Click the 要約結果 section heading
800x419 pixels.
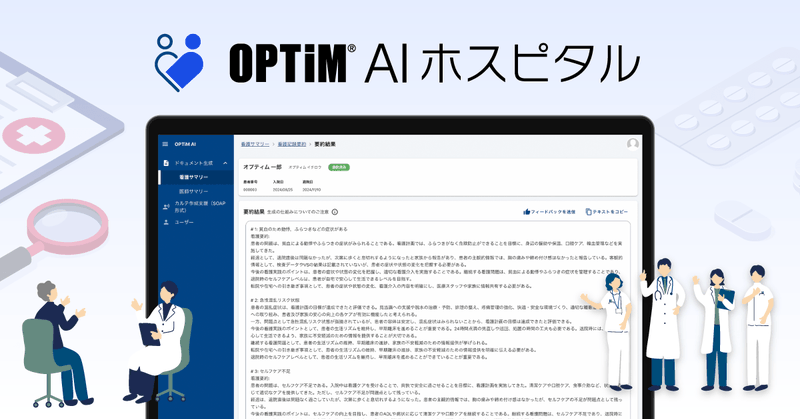click(254, 212)
